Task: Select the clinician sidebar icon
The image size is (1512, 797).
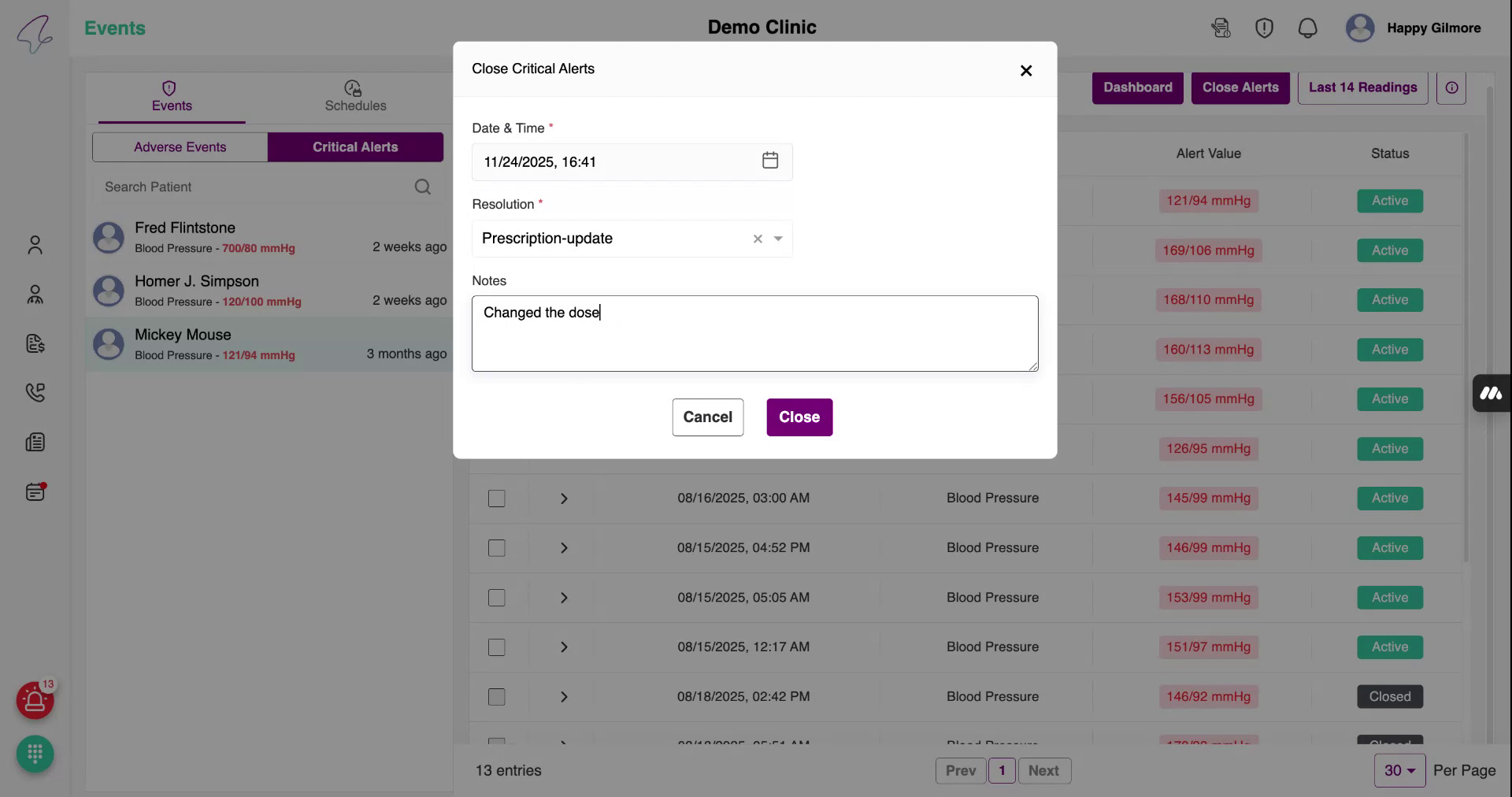Action: (35, 295)
